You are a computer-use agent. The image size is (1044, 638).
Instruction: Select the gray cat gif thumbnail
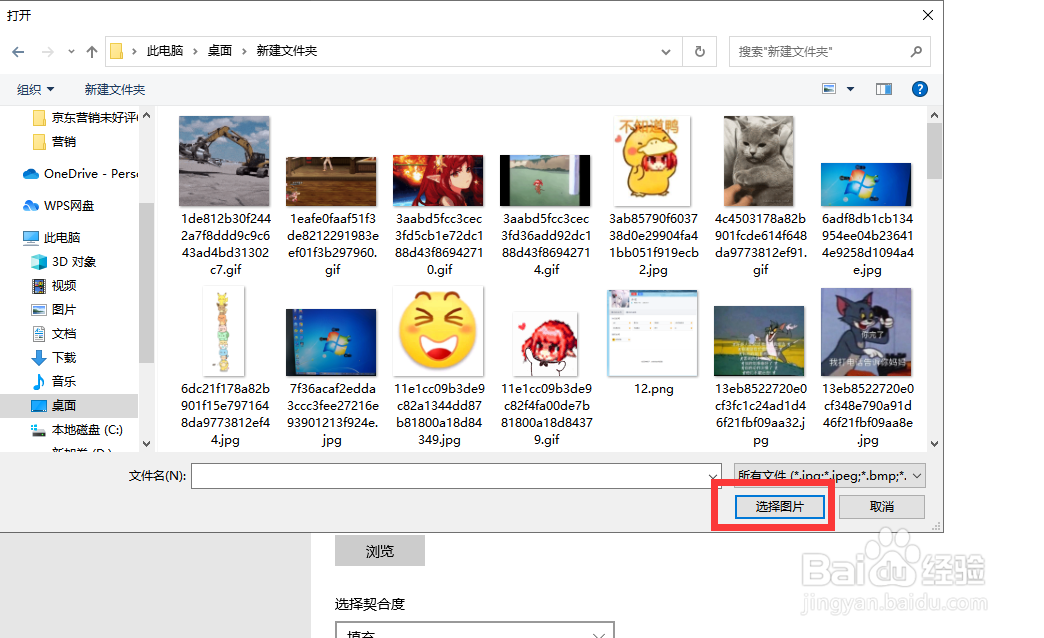[x=759, y=161]
